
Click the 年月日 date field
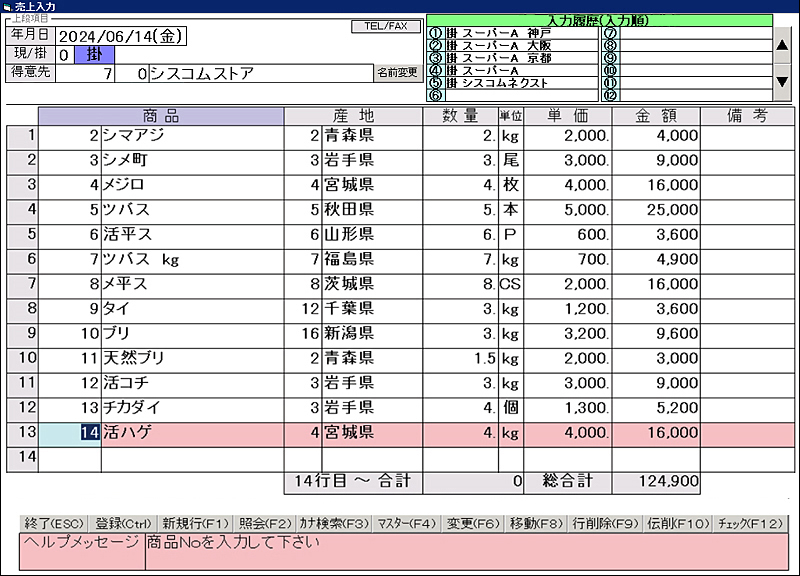(x=122, y=36)
